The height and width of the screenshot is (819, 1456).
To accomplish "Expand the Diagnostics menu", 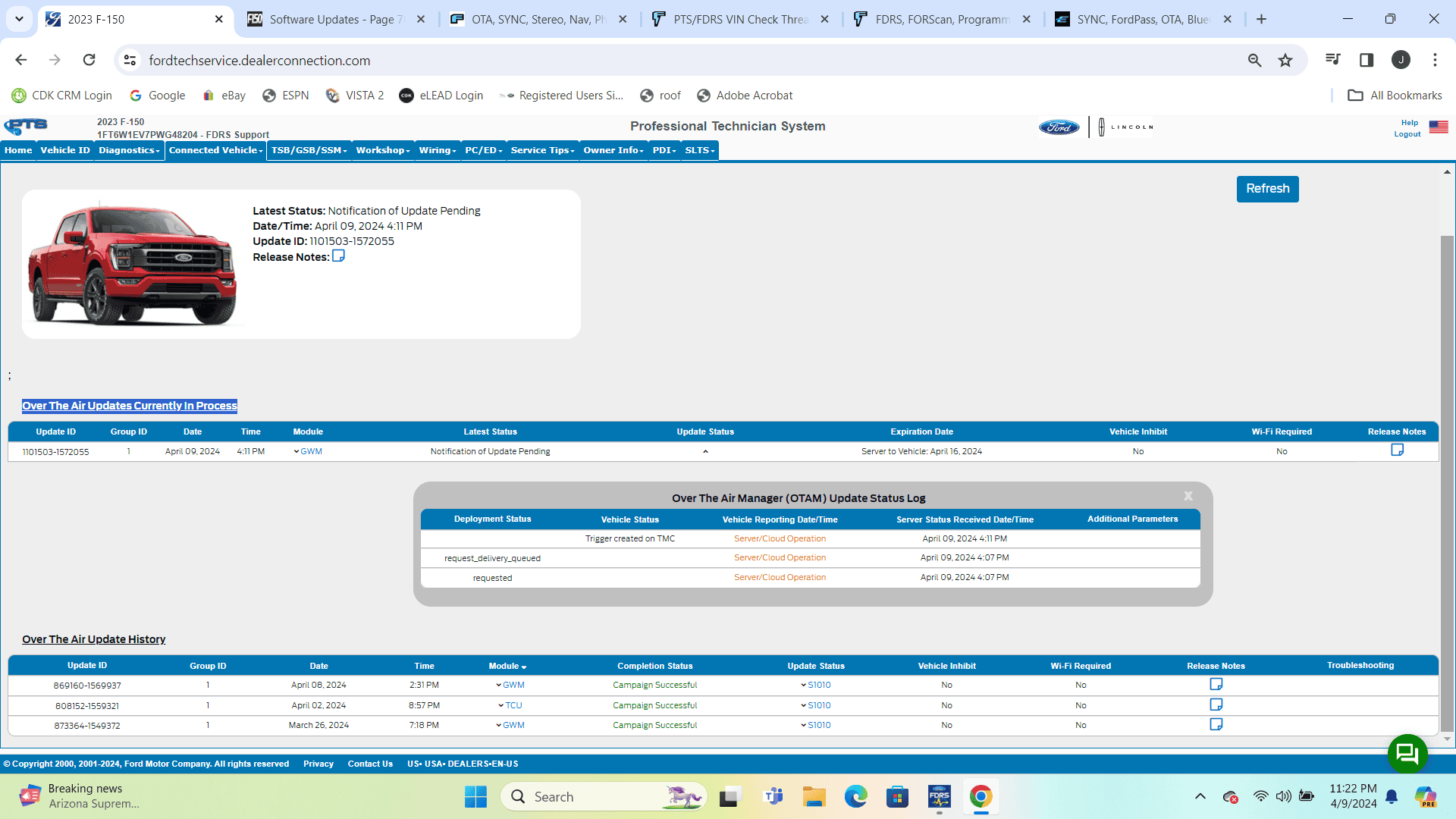I will tap(129, 150).
